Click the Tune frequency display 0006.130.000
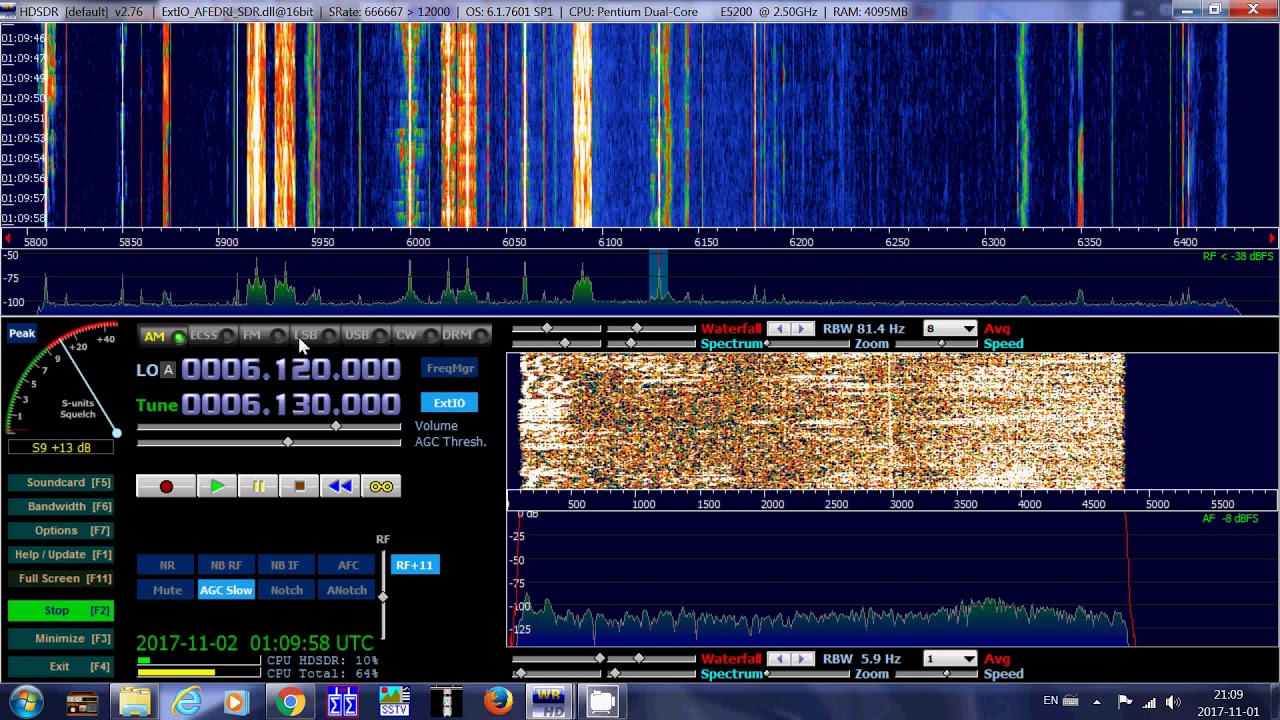The height and width of the screenshot is (720, 1280). (x=291, y=404)
